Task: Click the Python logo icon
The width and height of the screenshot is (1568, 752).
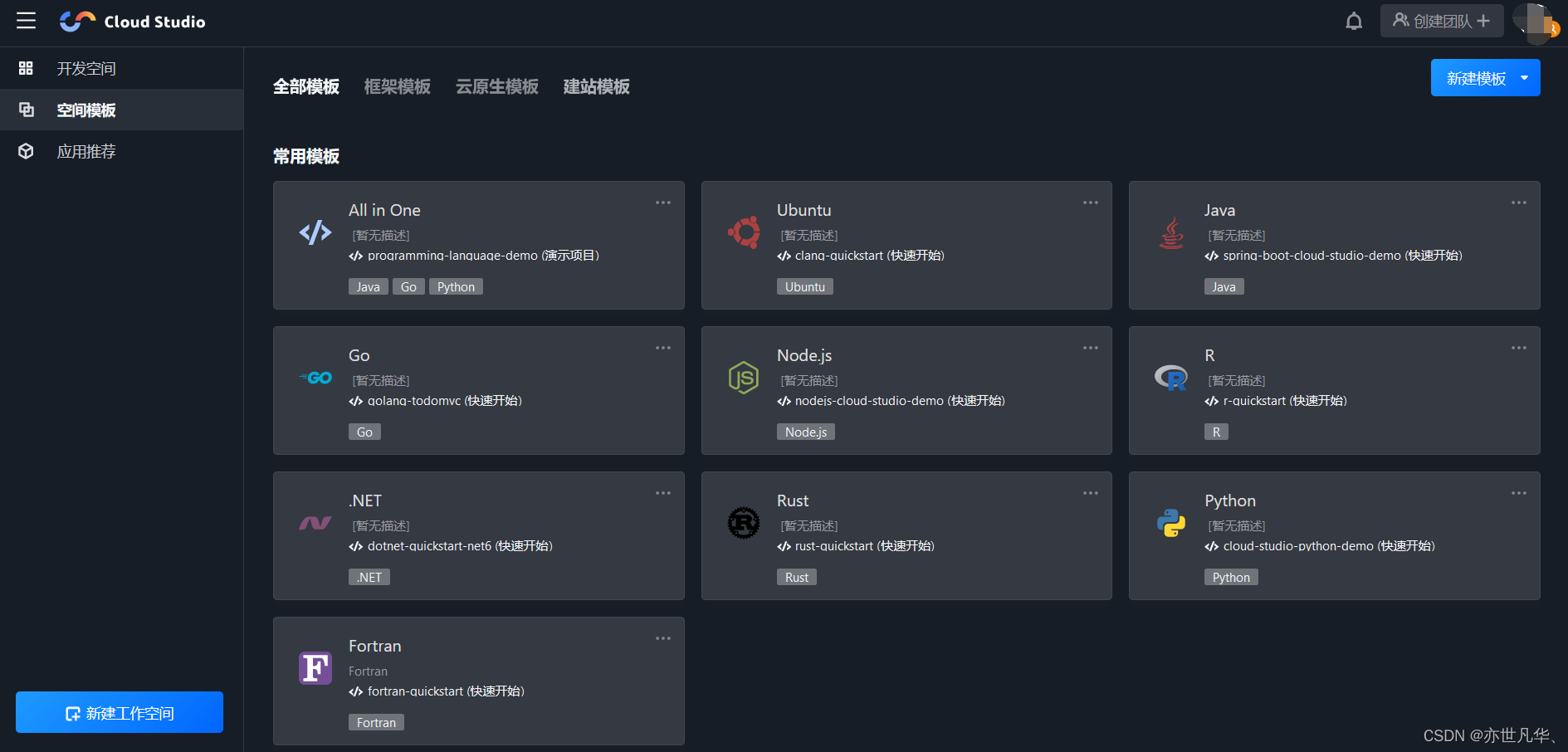Action: point(1171,523)
